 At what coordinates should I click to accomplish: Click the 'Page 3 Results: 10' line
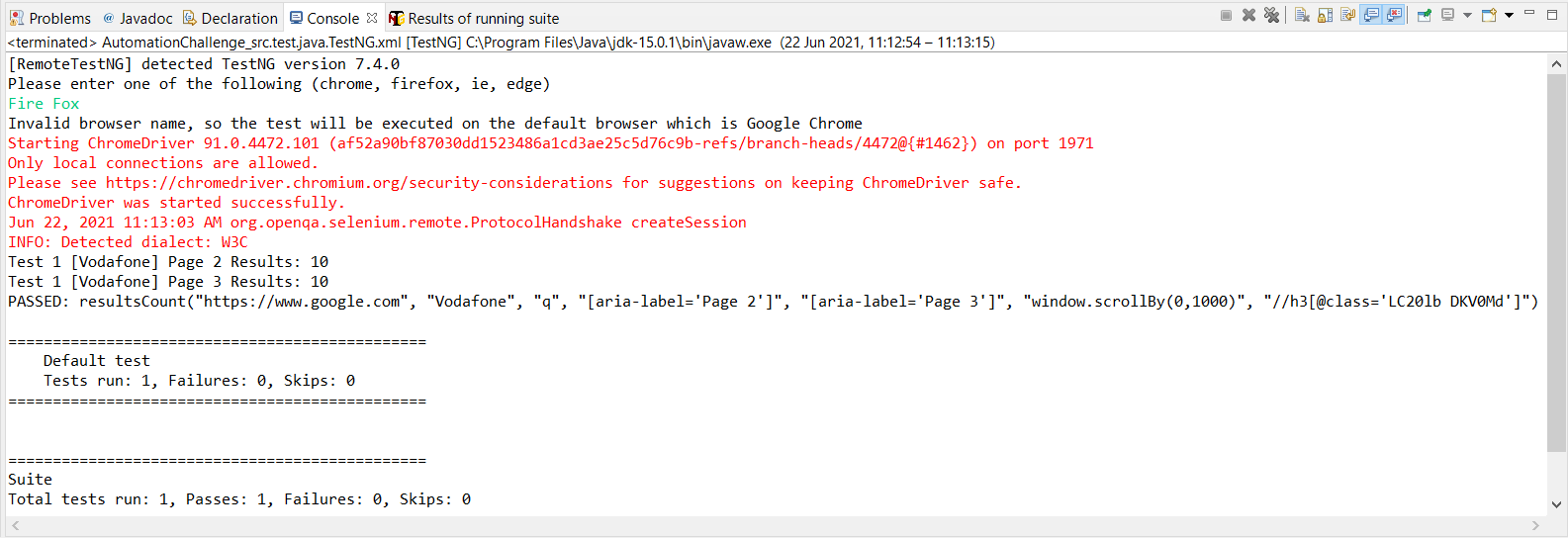tap(168, 282)
